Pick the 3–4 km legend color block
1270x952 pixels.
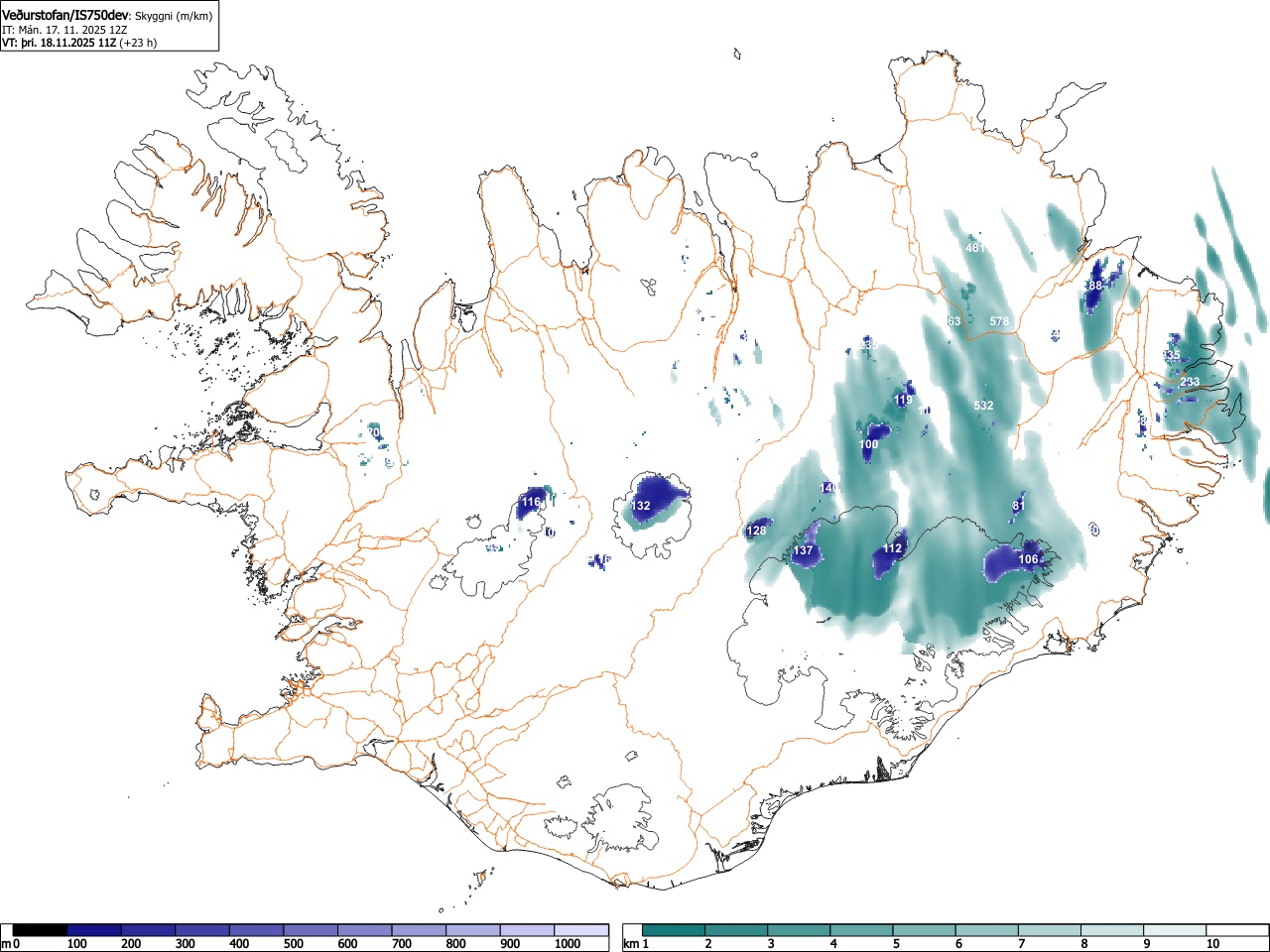[800, 930]
